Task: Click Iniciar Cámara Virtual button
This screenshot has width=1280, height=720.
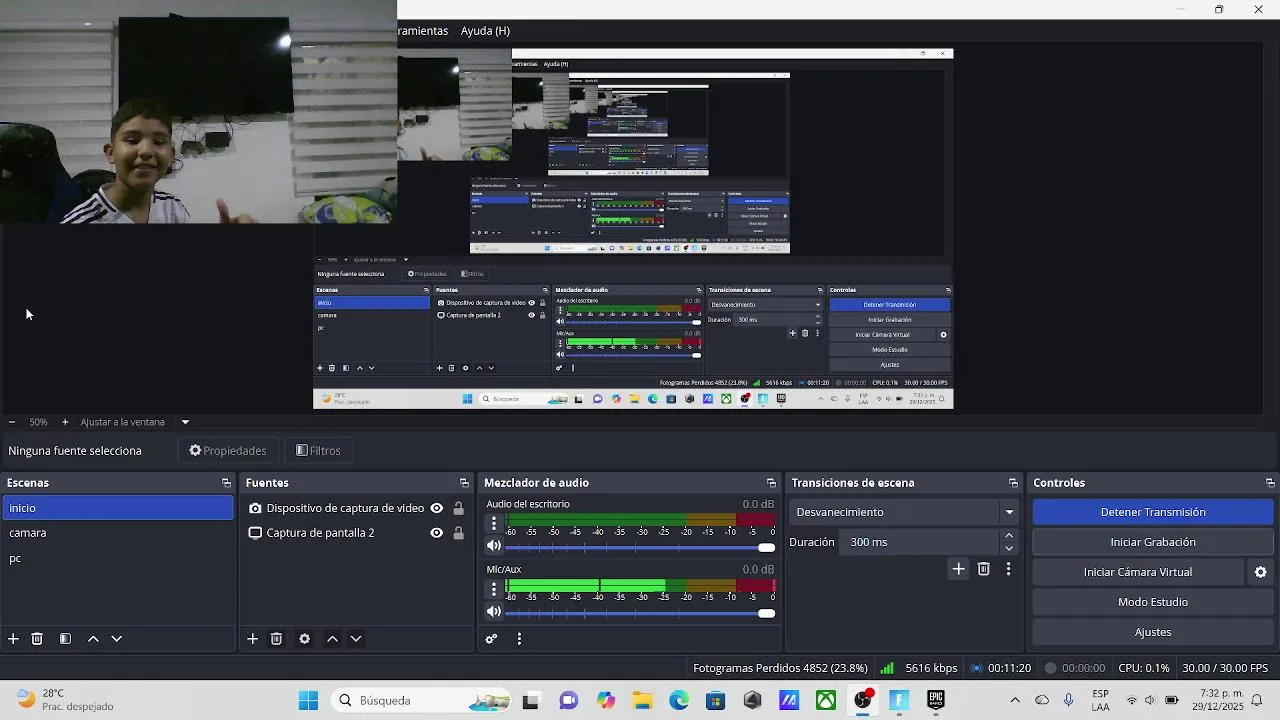Action: pyautogui.click(x=1138, y=572)
